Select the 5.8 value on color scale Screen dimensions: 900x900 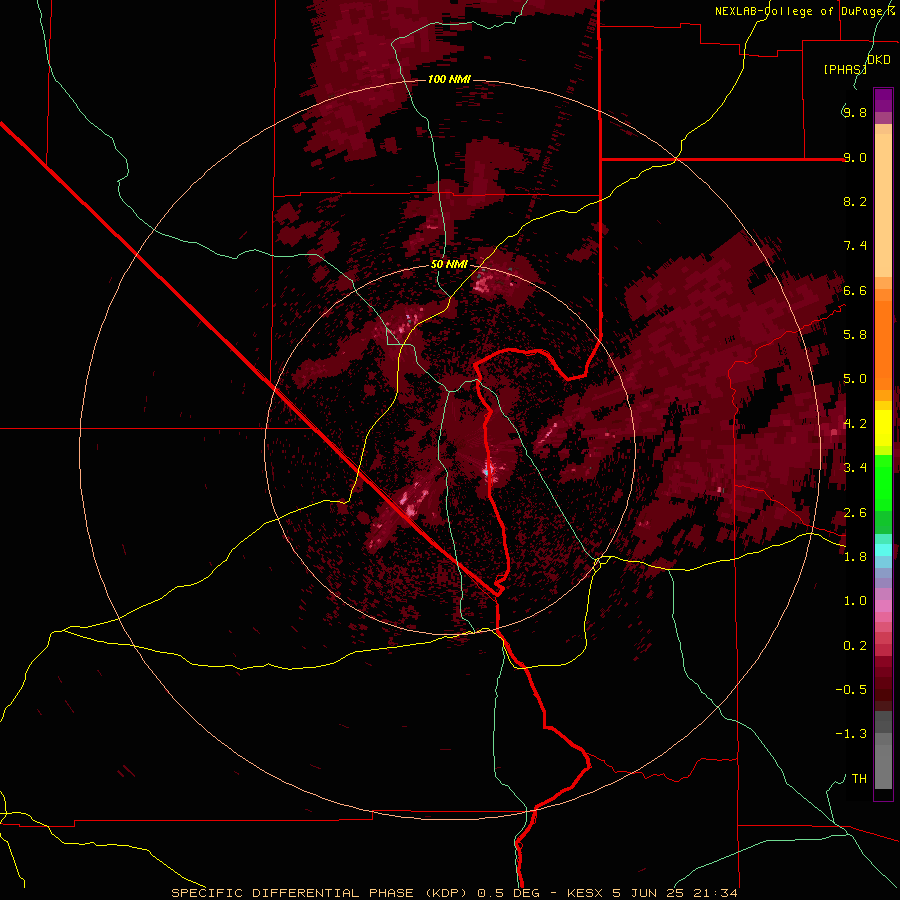[855, 335]
